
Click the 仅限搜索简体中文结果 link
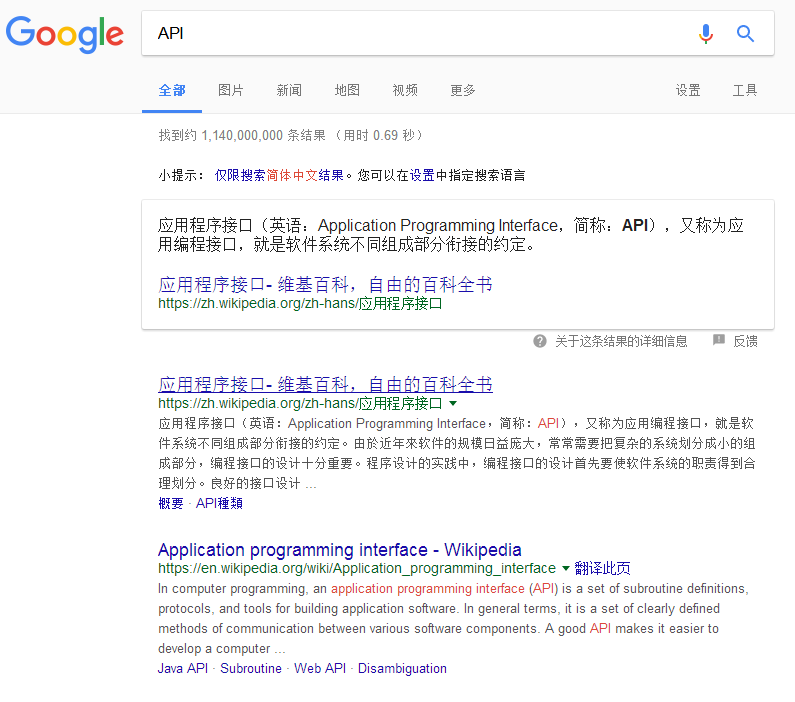[279, 175]
